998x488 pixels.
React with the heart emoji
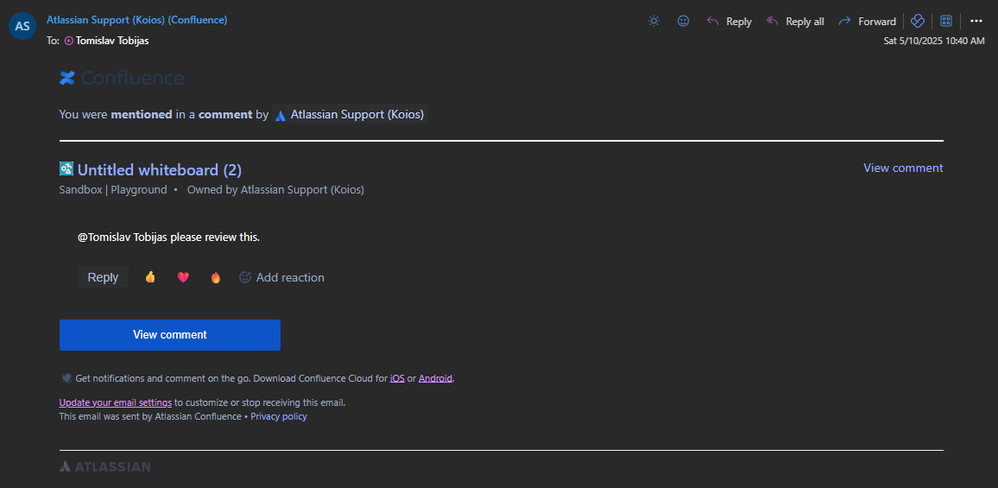tap(183, 277)
